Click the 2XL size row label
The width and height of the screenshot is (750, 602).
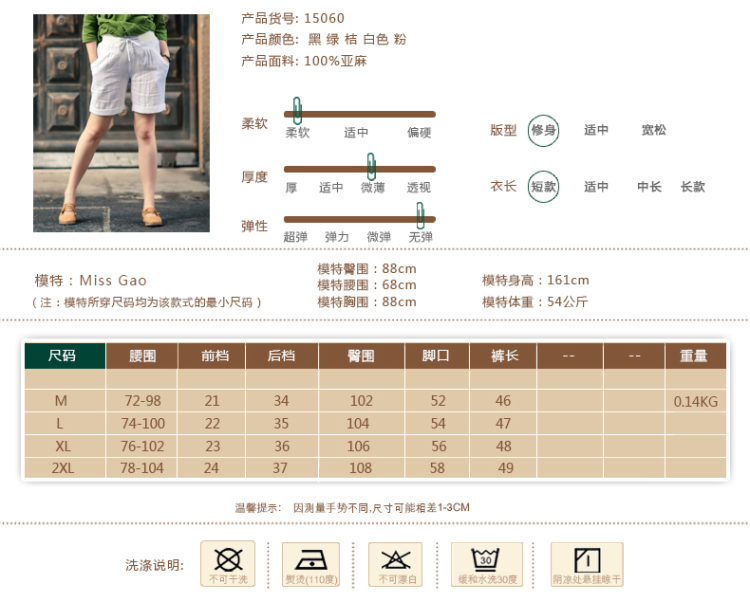(61, 468)
